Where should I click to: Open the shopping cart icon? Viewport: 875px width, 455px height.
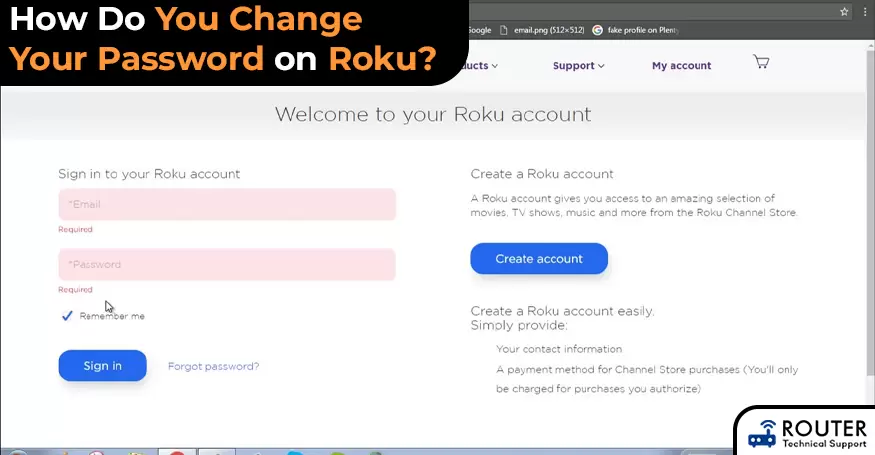(761, 62)
